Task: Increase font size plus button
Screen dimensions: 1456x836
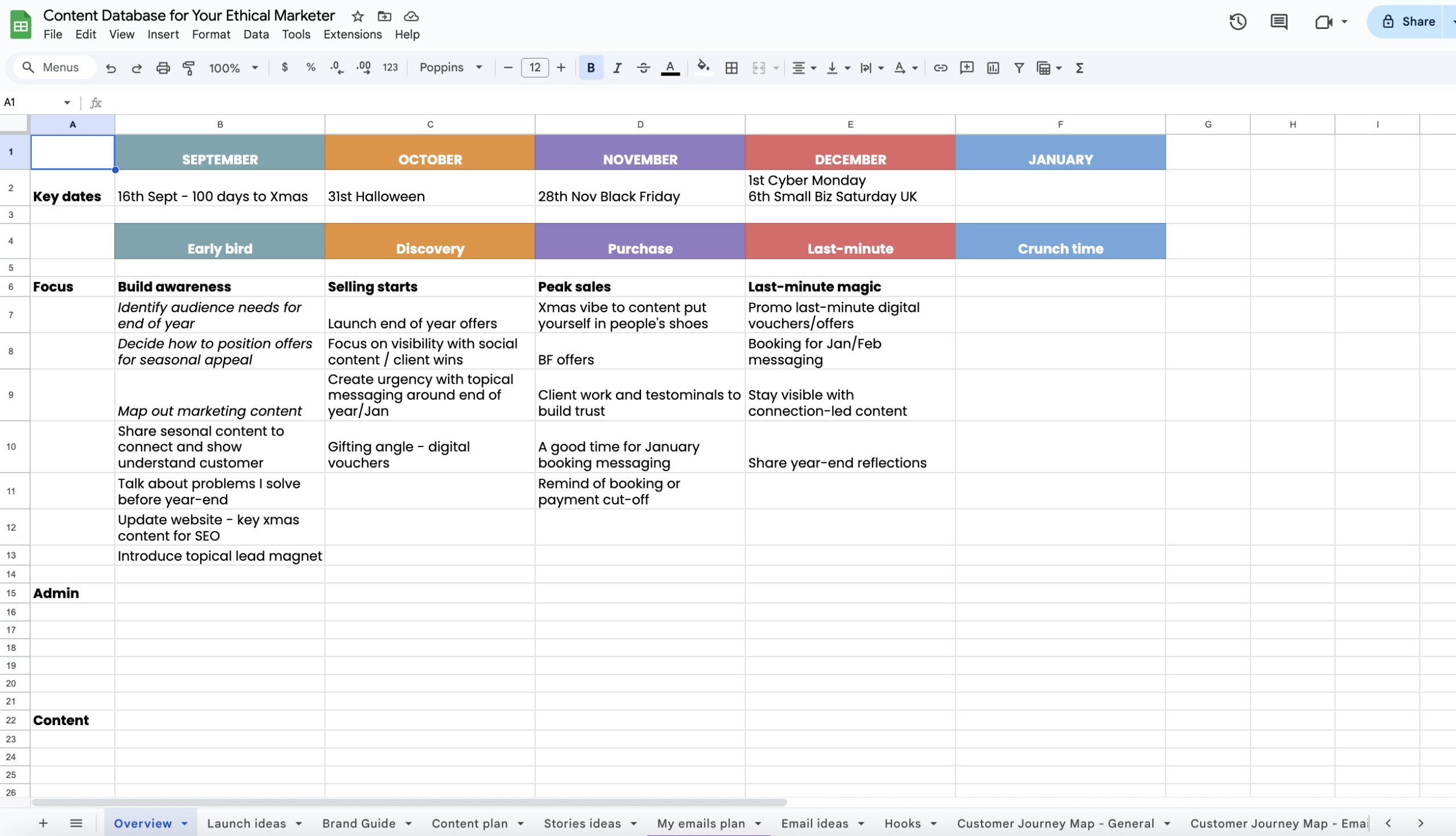Action: pyautogui.click(x=561, y=68)
